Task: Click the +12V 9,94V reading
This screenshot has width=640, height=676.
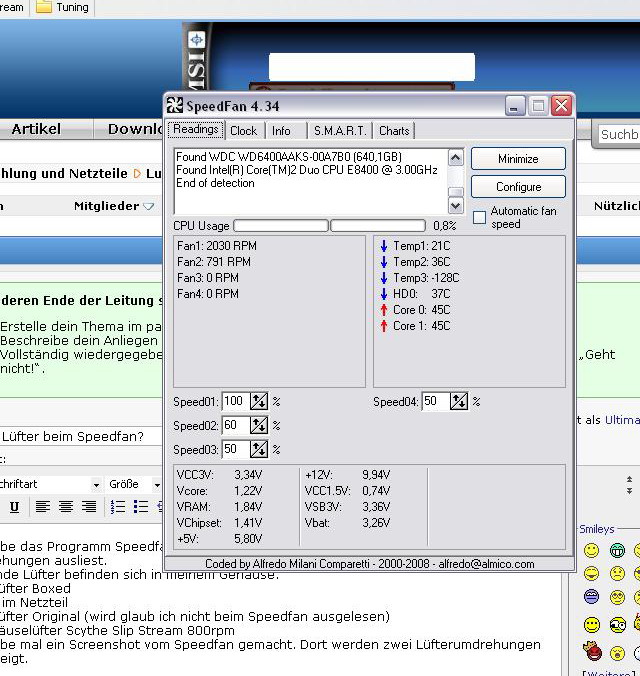Action: [x=348, y=475]
